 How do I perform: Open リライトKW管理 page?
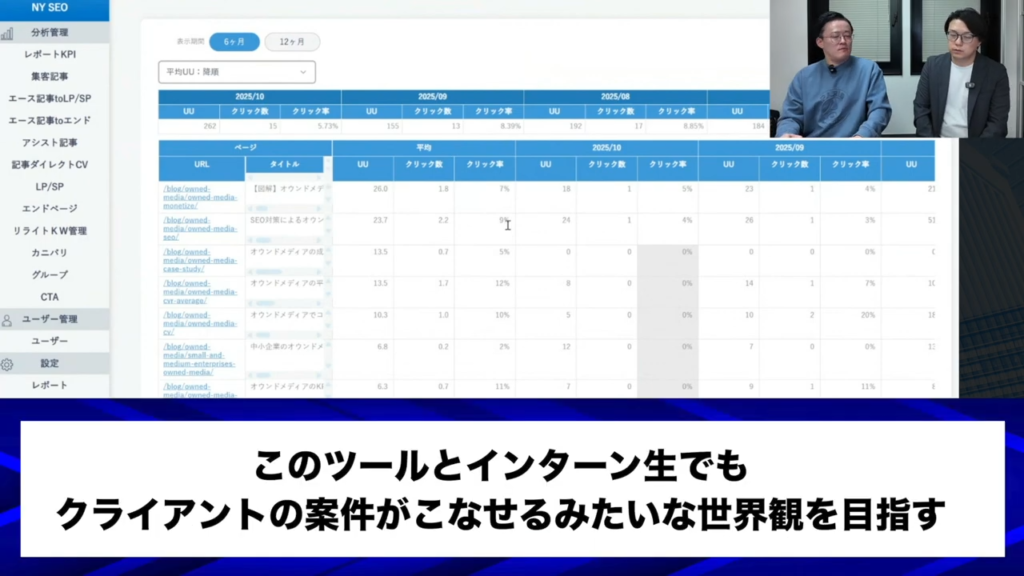[x=50, y=231]
